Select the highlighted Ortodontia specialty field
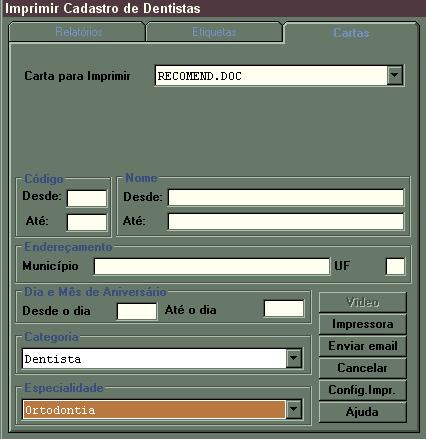Image resolution: width=426 pixels, height=439 pixels. [x=154, y=409]
